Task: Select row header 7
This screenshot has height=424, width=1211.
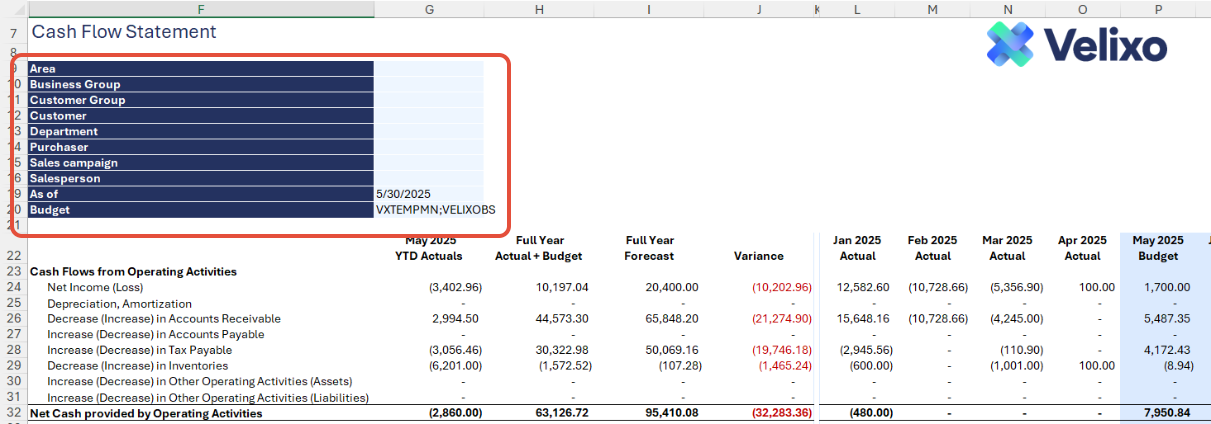Action: click(x=14, y=33)
